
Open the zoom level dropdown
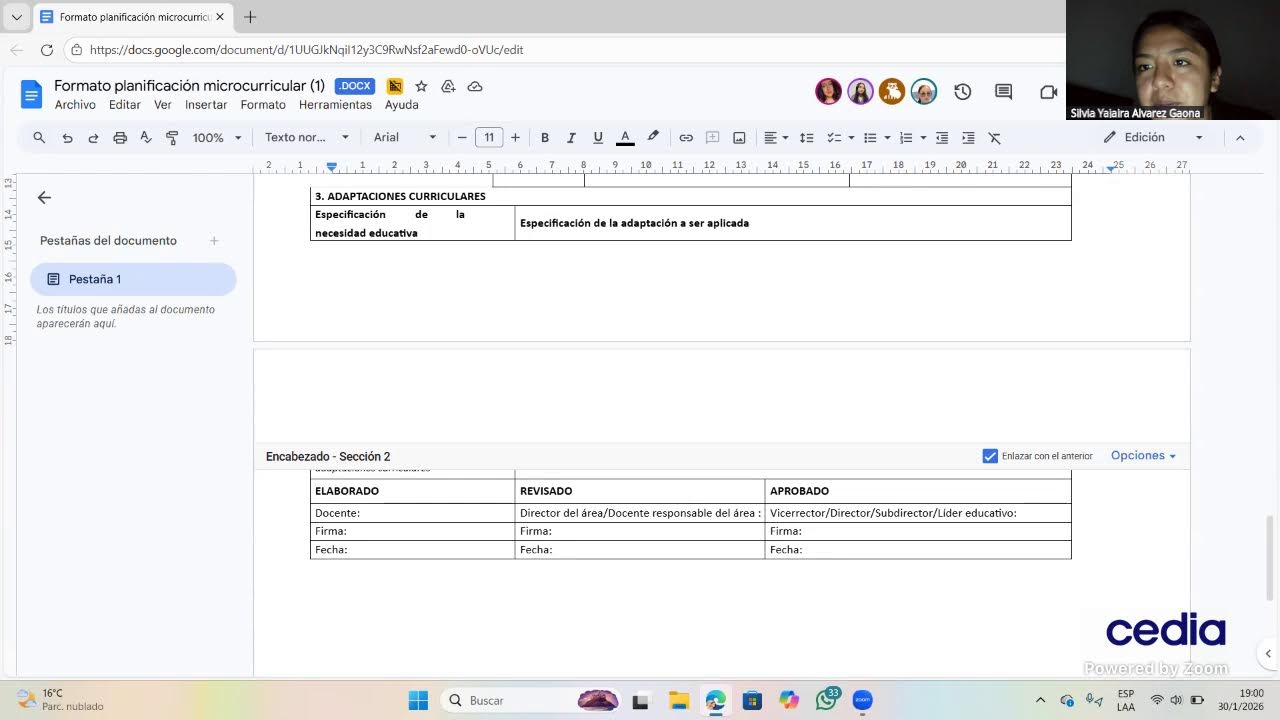217,138
